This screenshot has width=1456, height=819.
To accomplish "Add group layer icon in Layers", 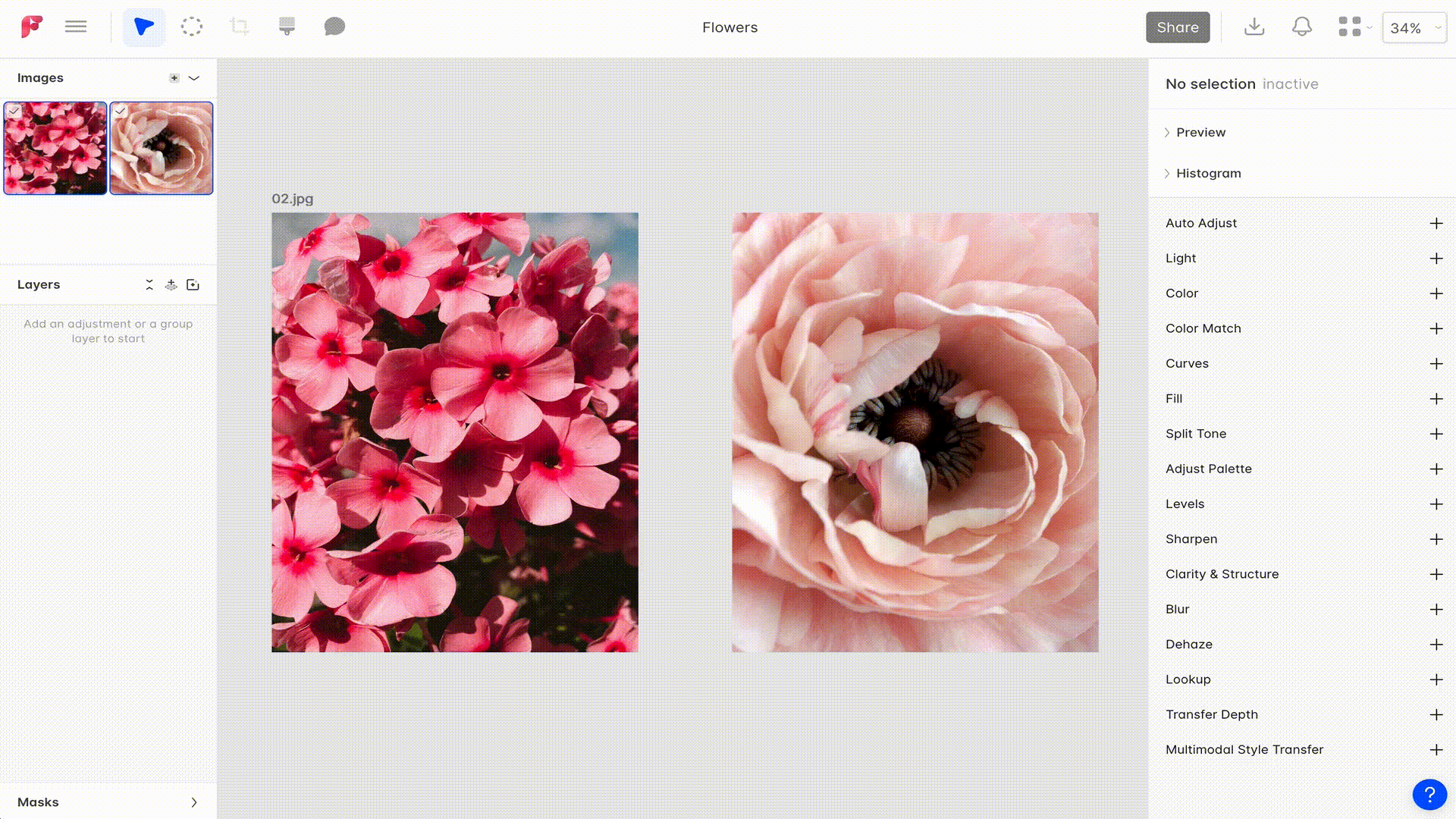I will [x=193, y=284].
